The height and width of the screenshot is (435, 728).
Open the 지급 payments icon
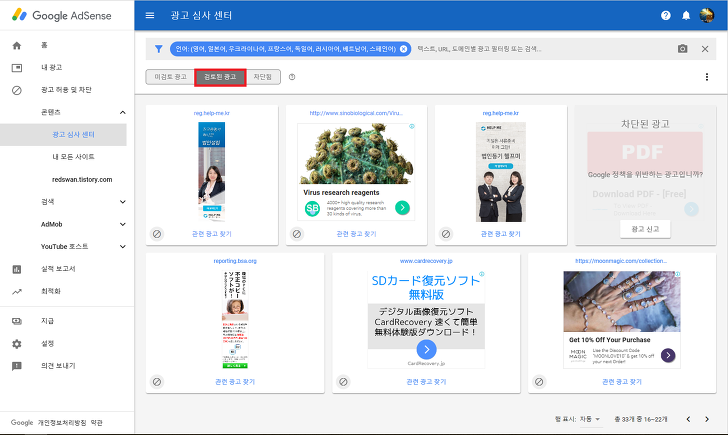click(x=17, y=321)
